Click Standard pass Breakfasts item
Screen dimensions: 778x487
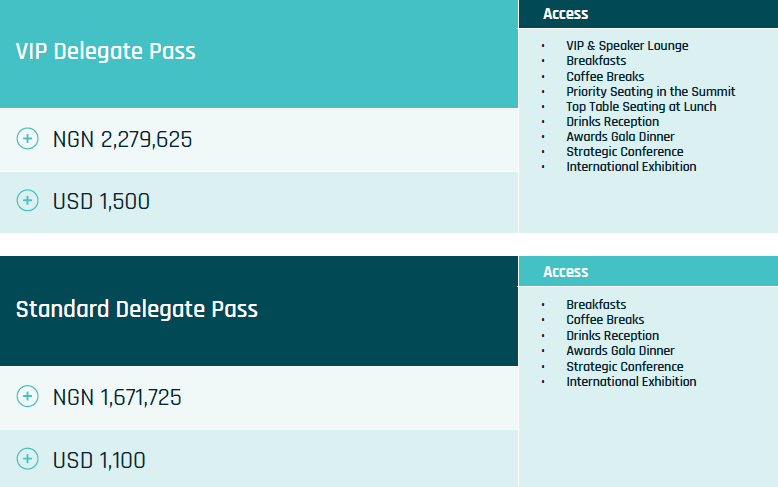[596, 305]
